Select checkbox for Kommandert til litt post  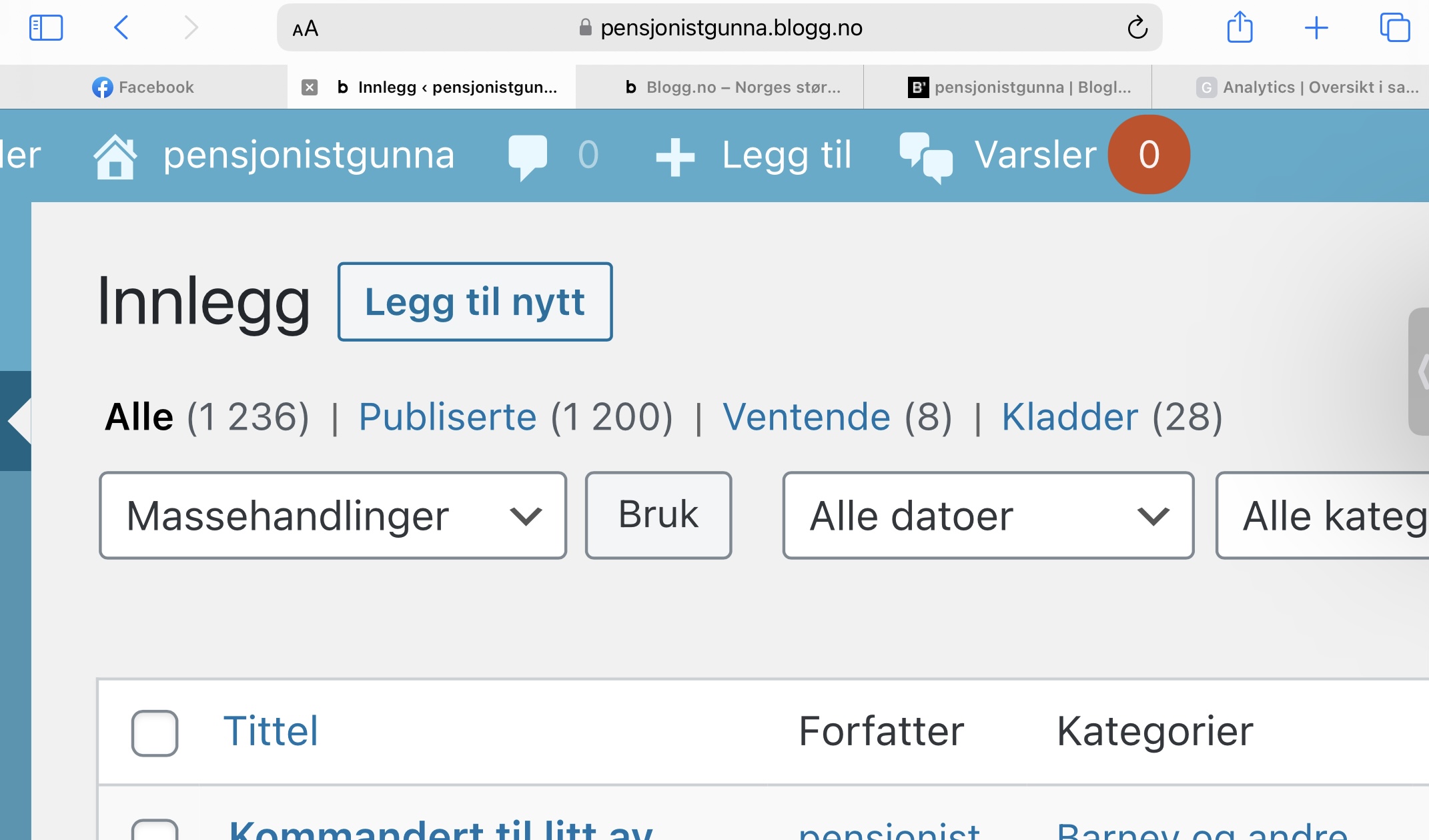[x=155, y=829]
